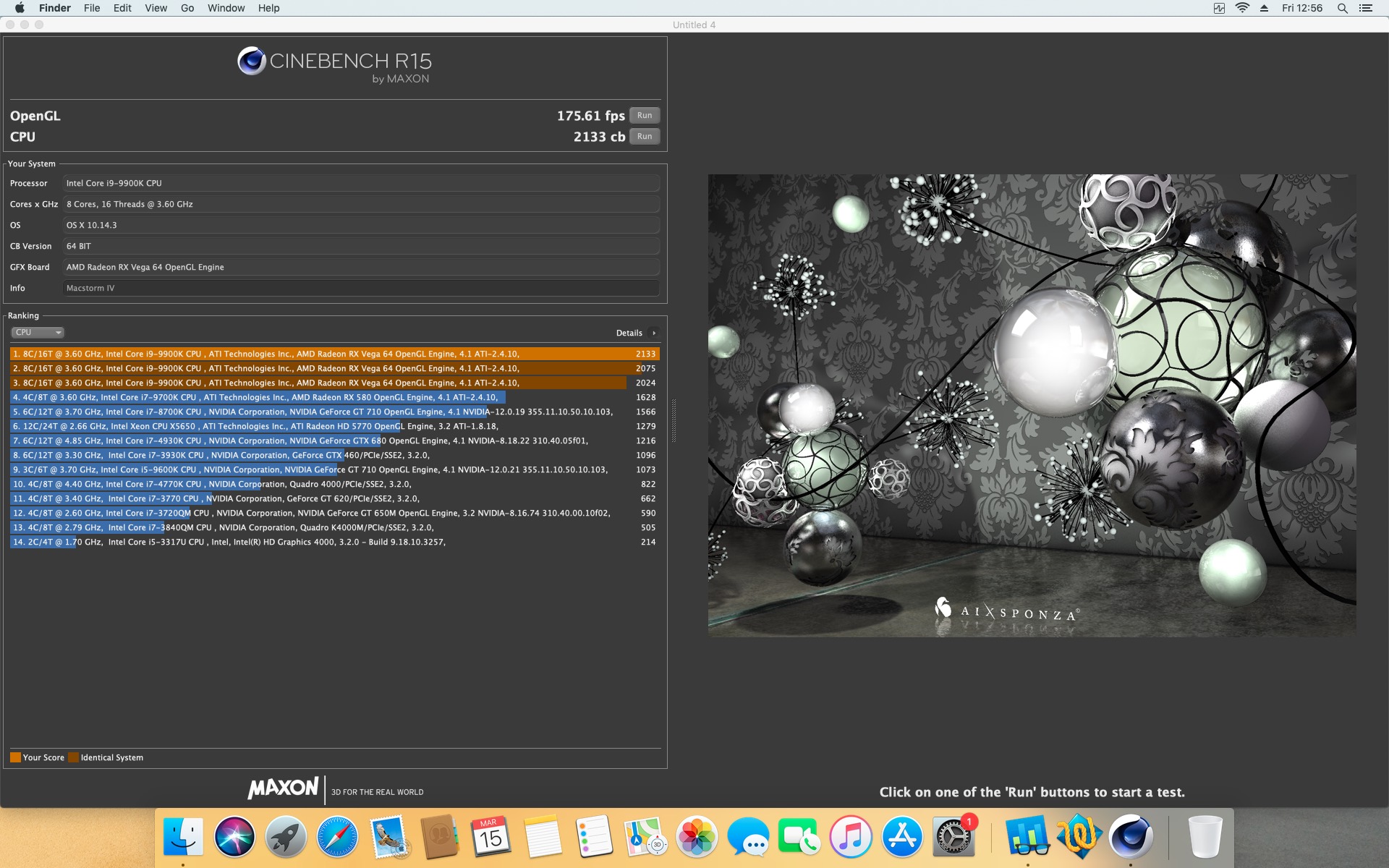Open the CPU ranking dropdown
1389x868 pixels.
coord(38,333)
